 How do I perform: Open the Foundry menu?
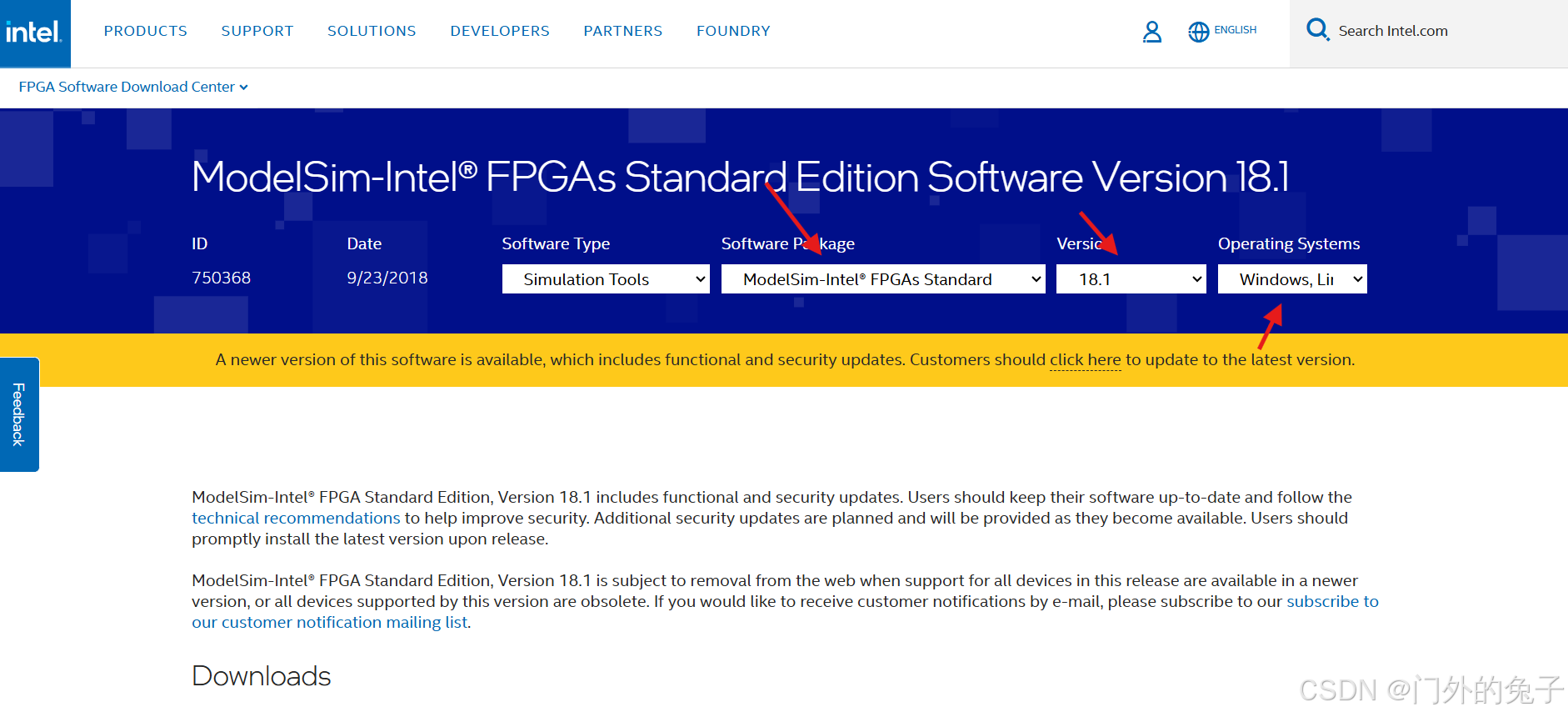coord(733,31)
